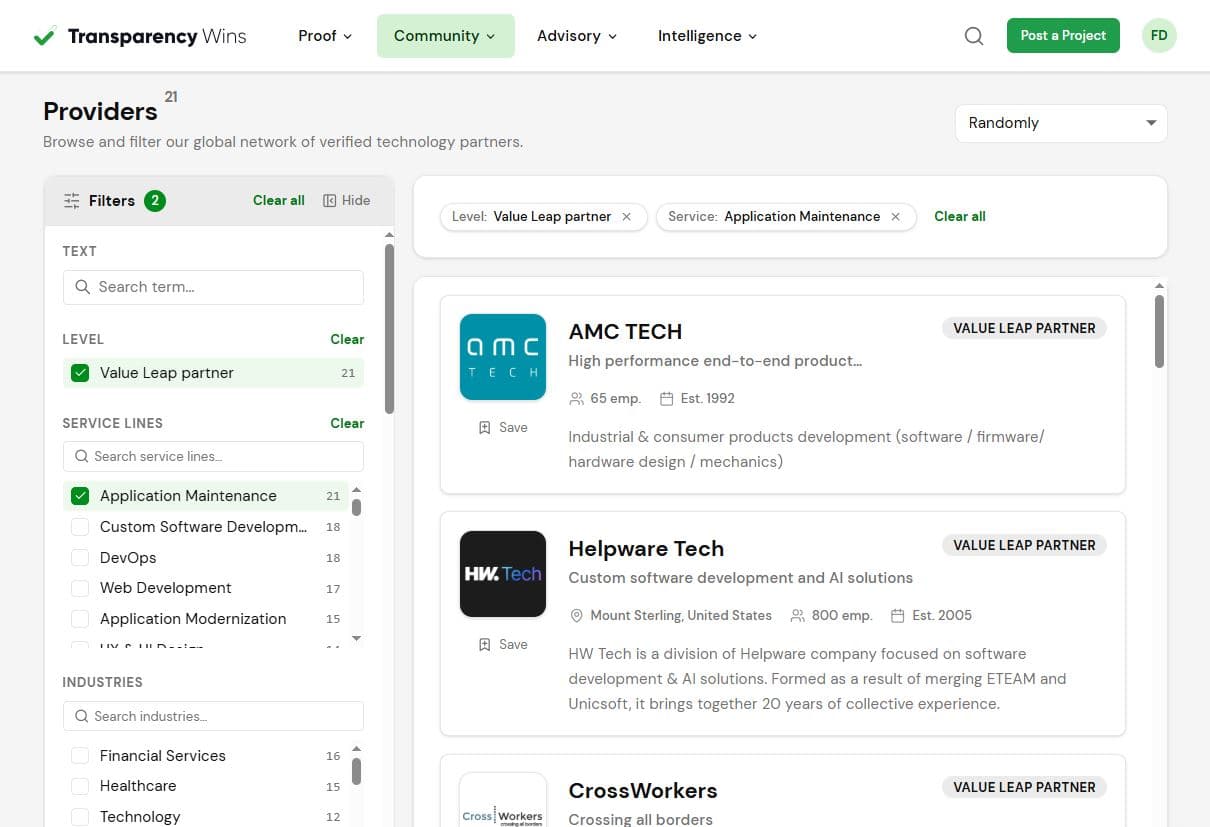This screenshot has width=1210, height=827.
Task: Click the filters slider icon in Filters panel
Action: click(x=71, y=200)
